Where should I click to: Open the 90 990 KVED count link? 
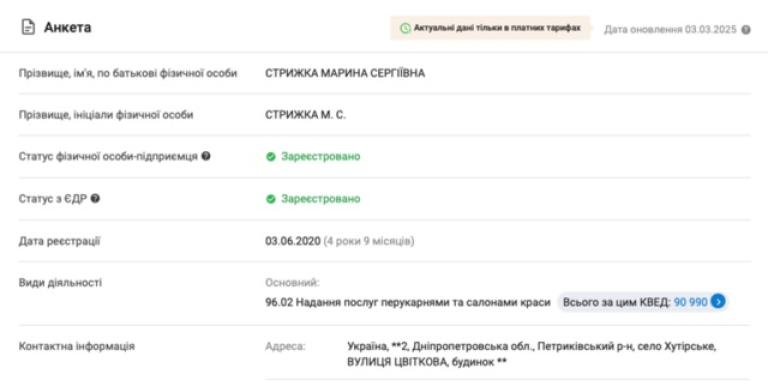pos(691,302)
